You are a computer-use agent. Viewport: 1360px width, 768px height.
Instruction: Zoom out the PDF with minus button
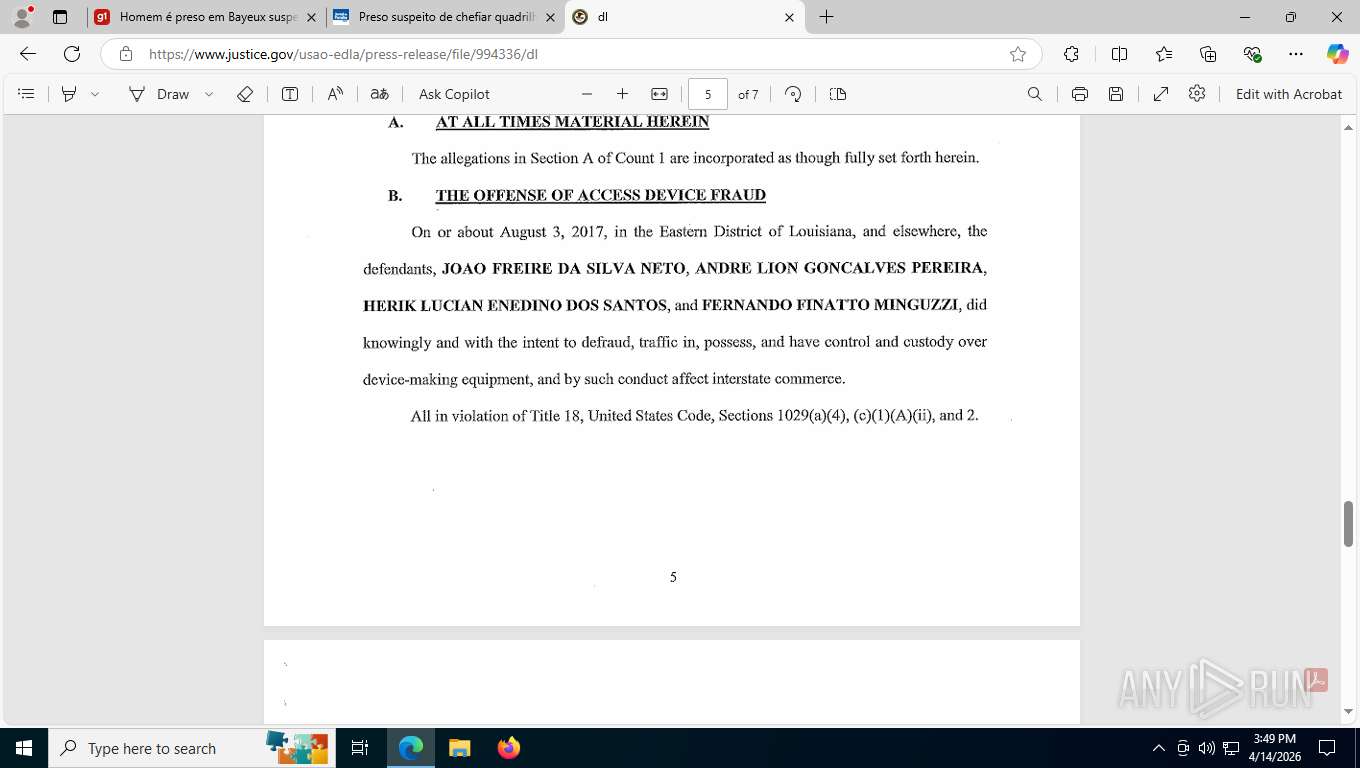click(x=587, y=94)
